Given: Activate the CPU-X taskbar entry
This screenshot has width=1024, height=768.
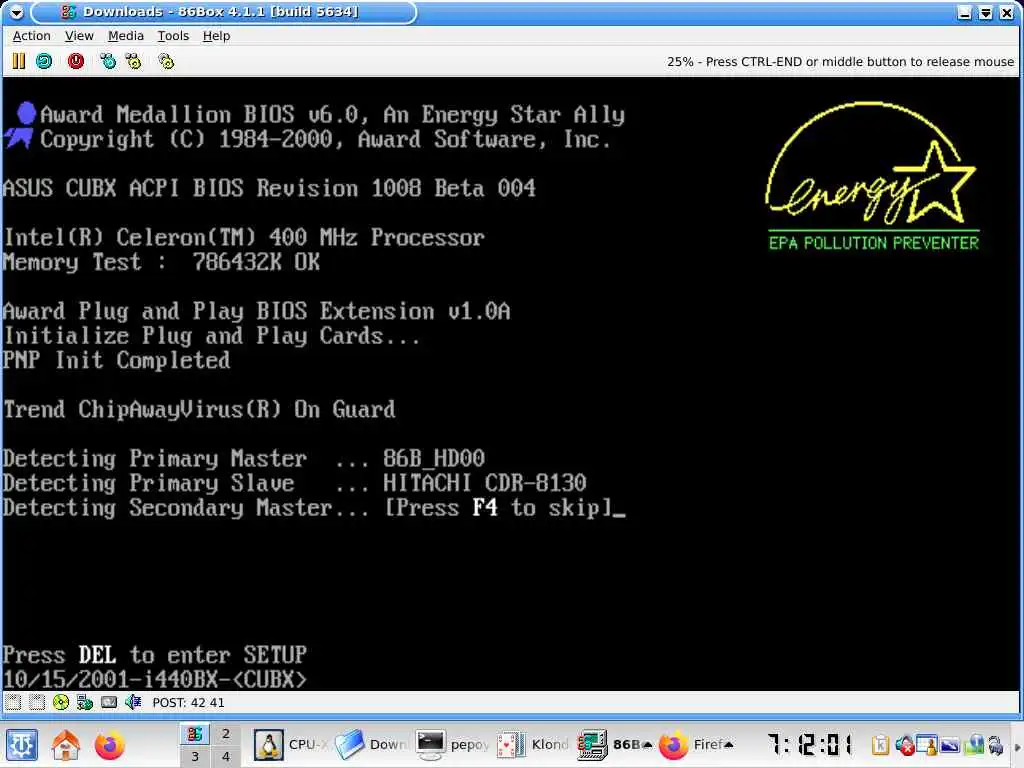Looking at the screenshot, I should [291, 744].
